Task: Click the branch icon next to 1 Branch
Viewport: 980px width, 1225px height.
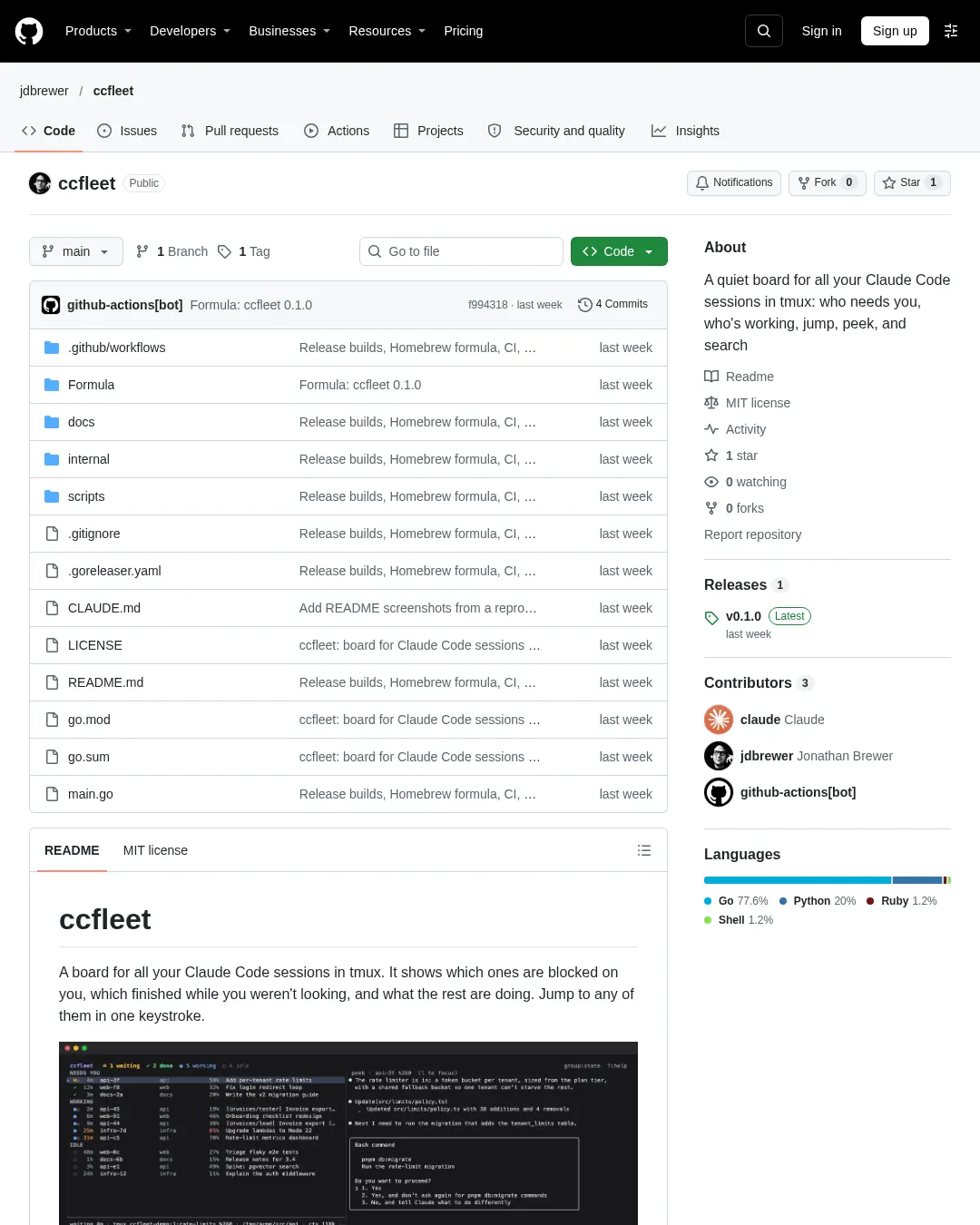Action: pos(142,251)
